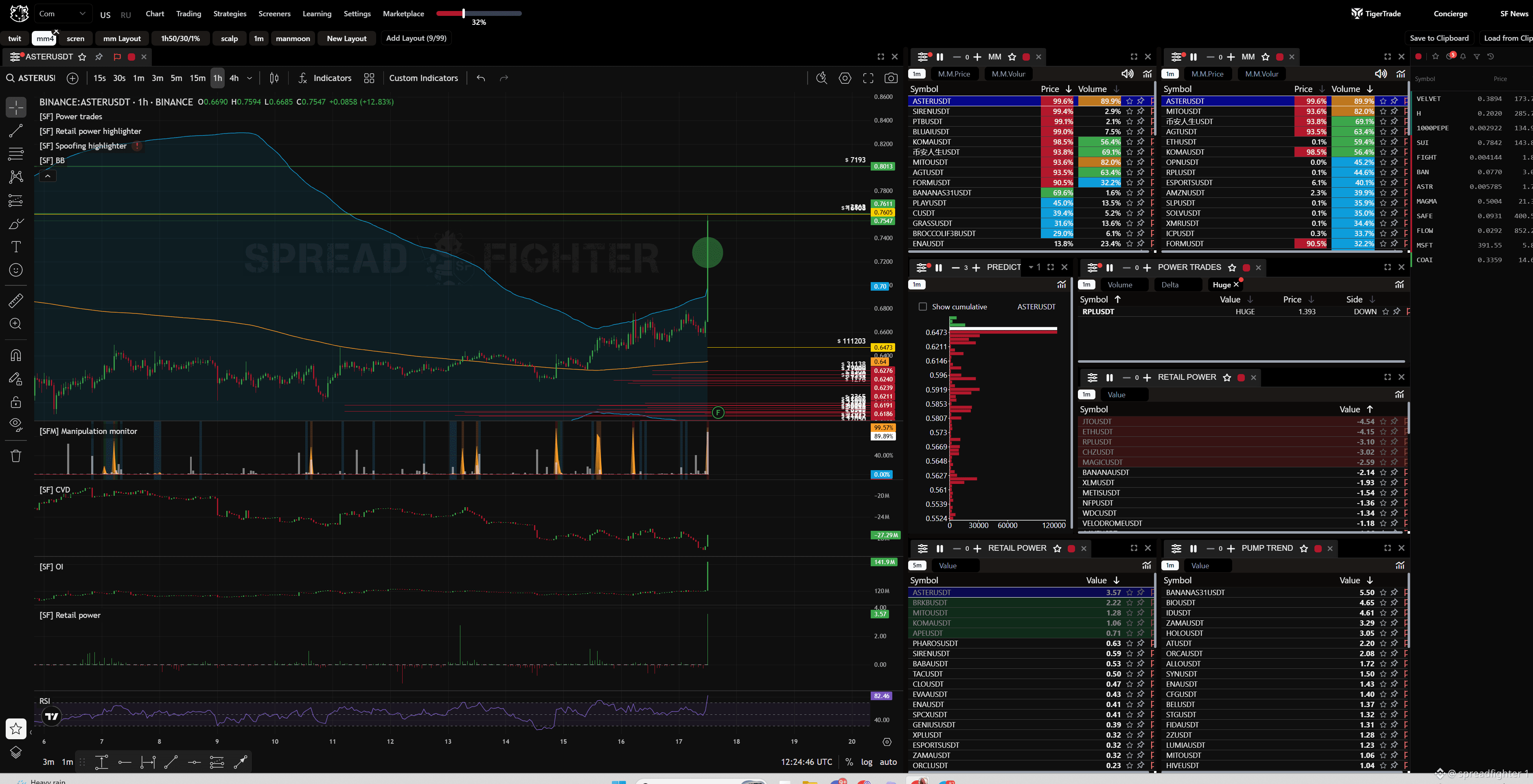1533x784 pixels.
Task: Hide all drawings with the eye icon
Action: coord(16,425)
